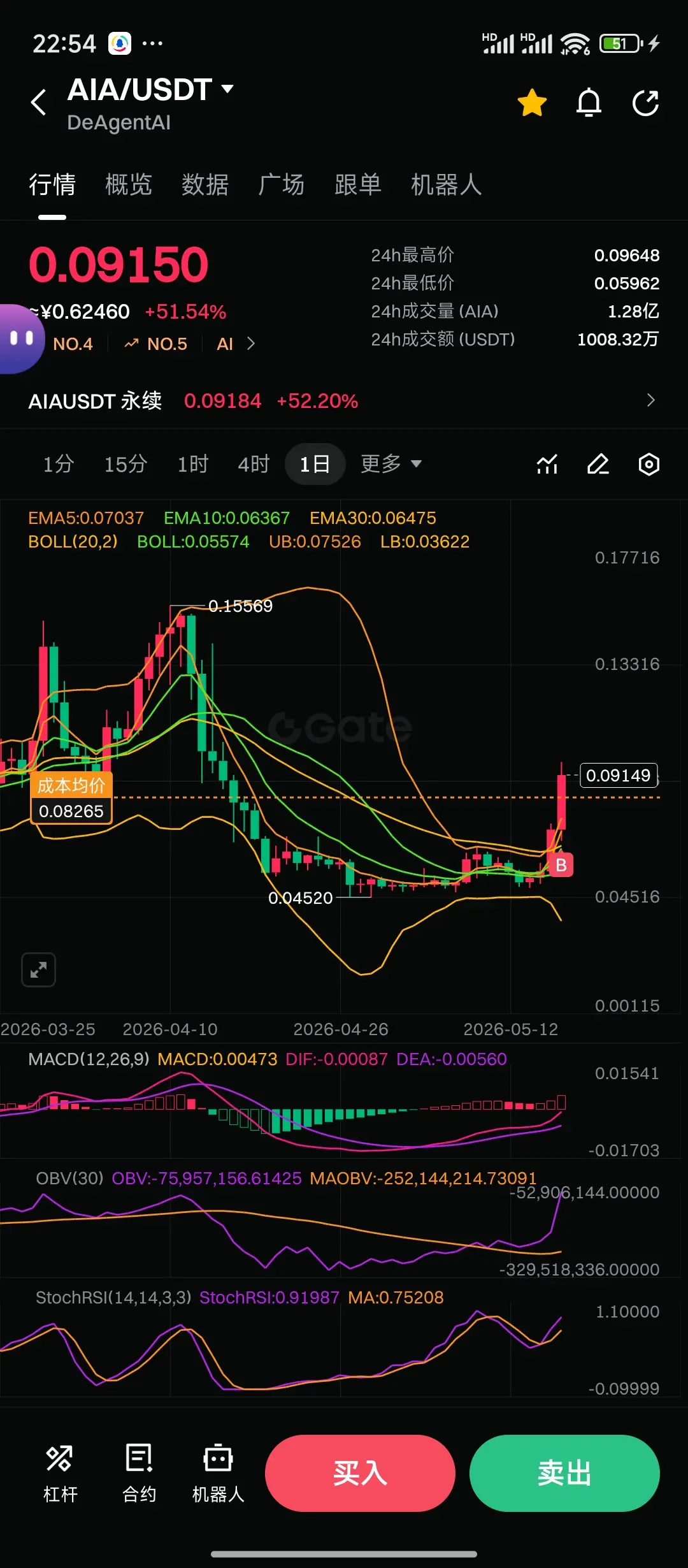Select the 1分 chart interval
Image resolution: width=688 pixels, height=1568 pixels.
pyautogui.click(x=58, y=464)
